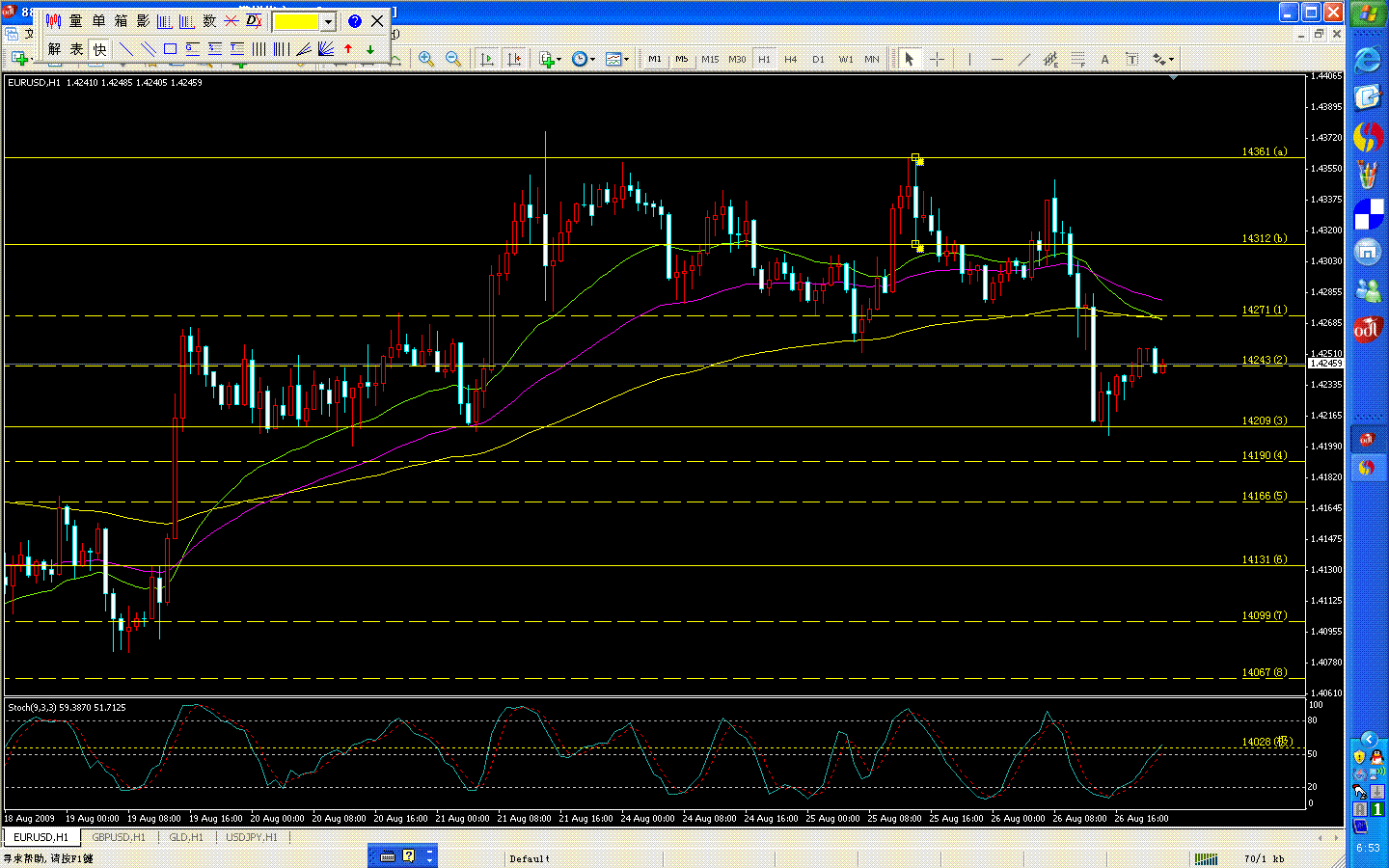1389x868 pixels.
Task: Switch timeframe to H4
Action: click(x=791, y=60)
